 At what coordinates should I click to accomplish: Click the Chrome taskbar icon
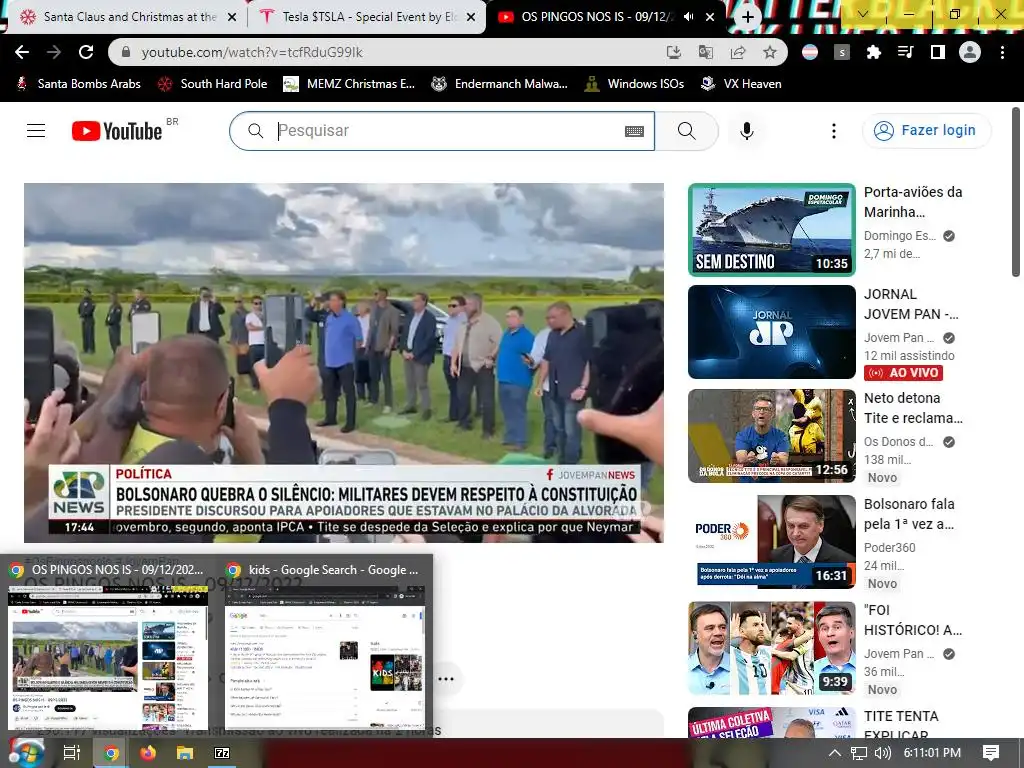pyautogui.click(x=112, y=753)
